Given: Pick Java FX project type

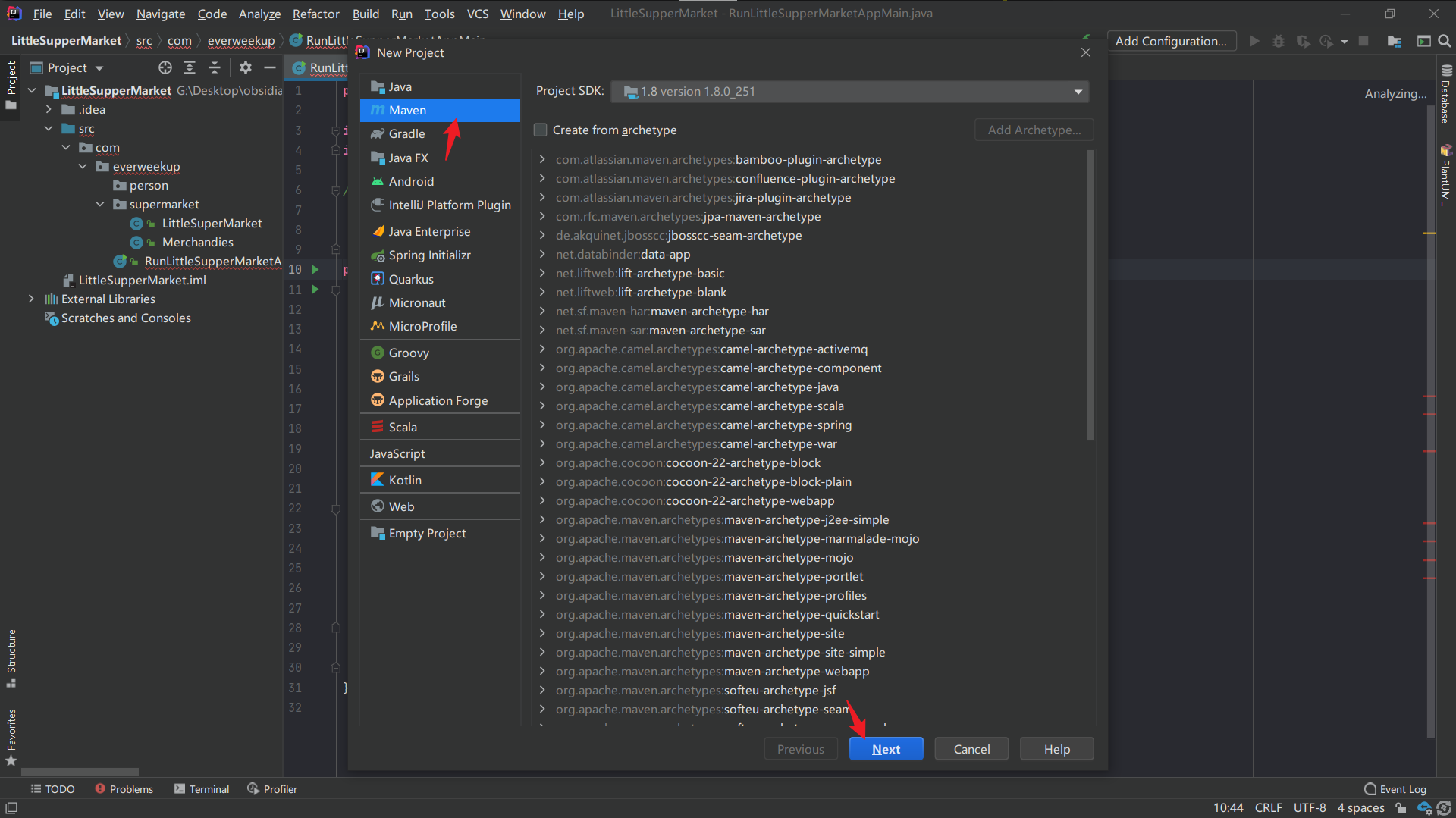Looking at the screenshot, I should [440, 158].
